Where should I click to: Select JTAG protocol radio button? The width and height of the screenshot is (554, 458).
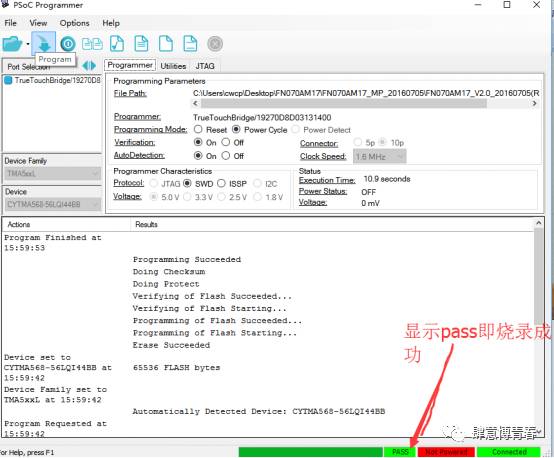point(154,183)
